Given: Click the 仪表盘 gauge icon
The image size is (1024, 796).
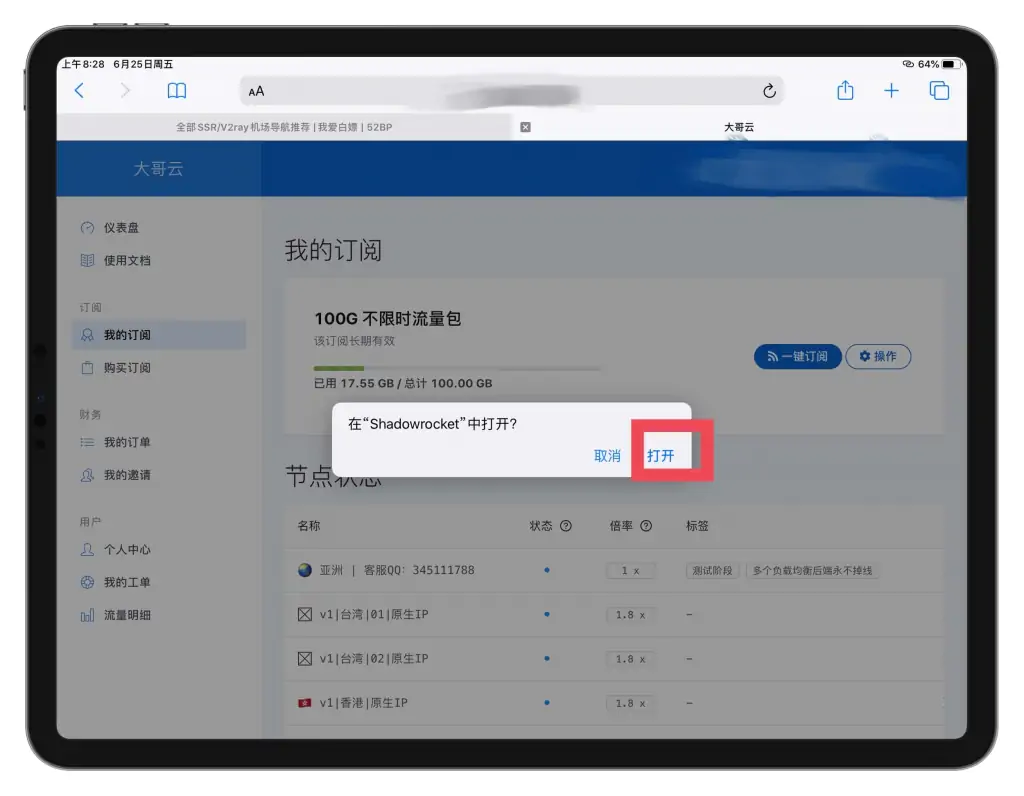Looking at the screenshot, I should click(x=87, y=228).
